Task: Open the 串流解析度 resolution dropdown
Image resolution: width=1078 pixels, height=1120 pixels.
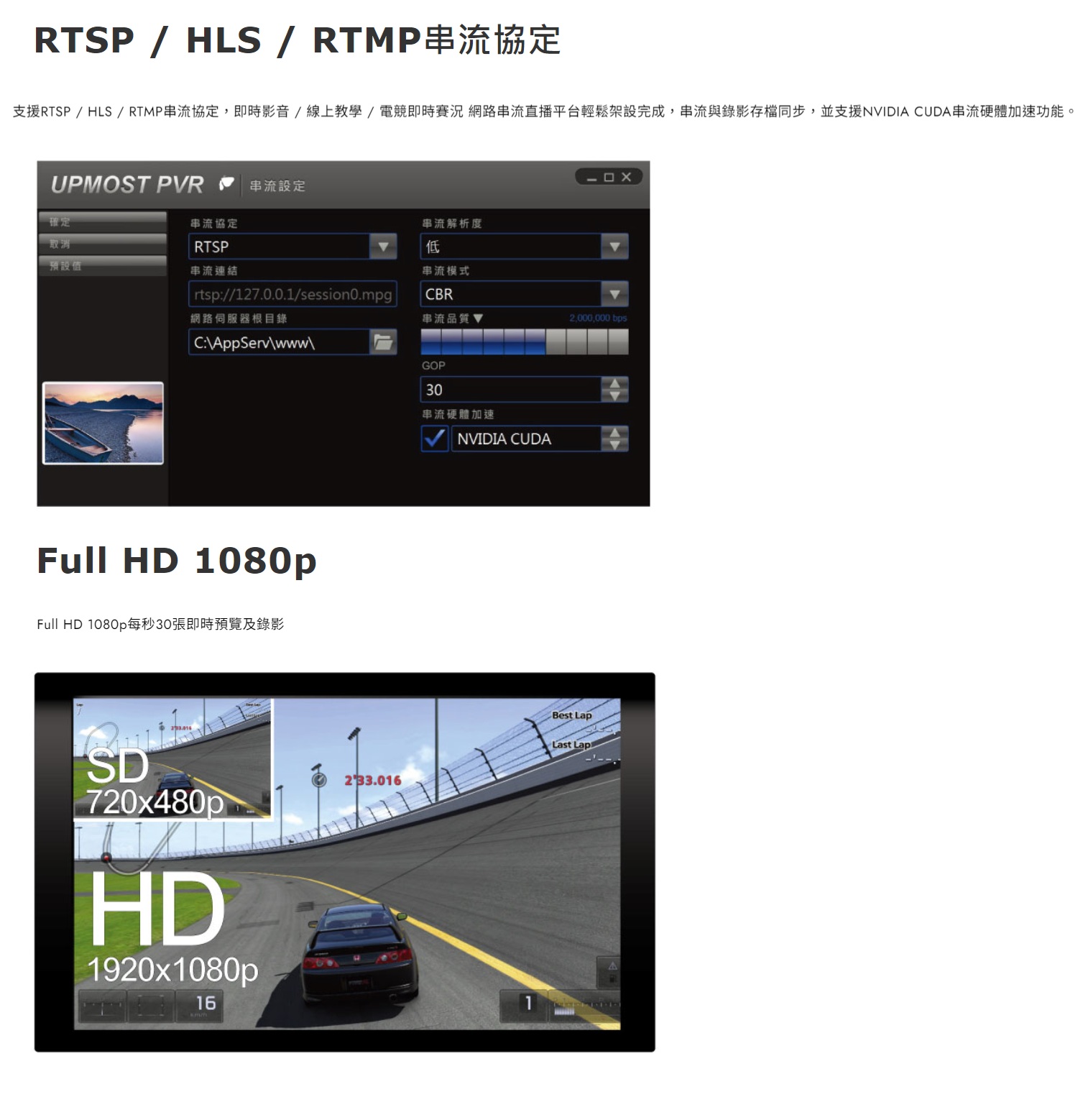Action: pyautogui.click(x=614, y=247)
